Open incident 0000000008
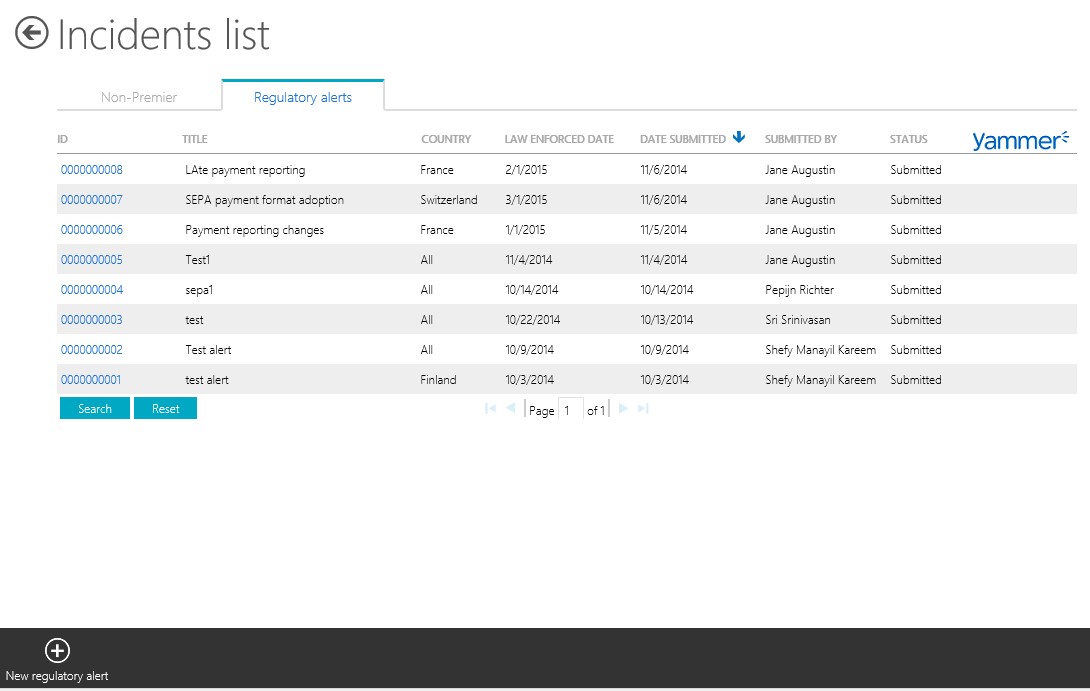Image resolution: width=1090 pixels, height=691 pixels. [x=92, y=170]
